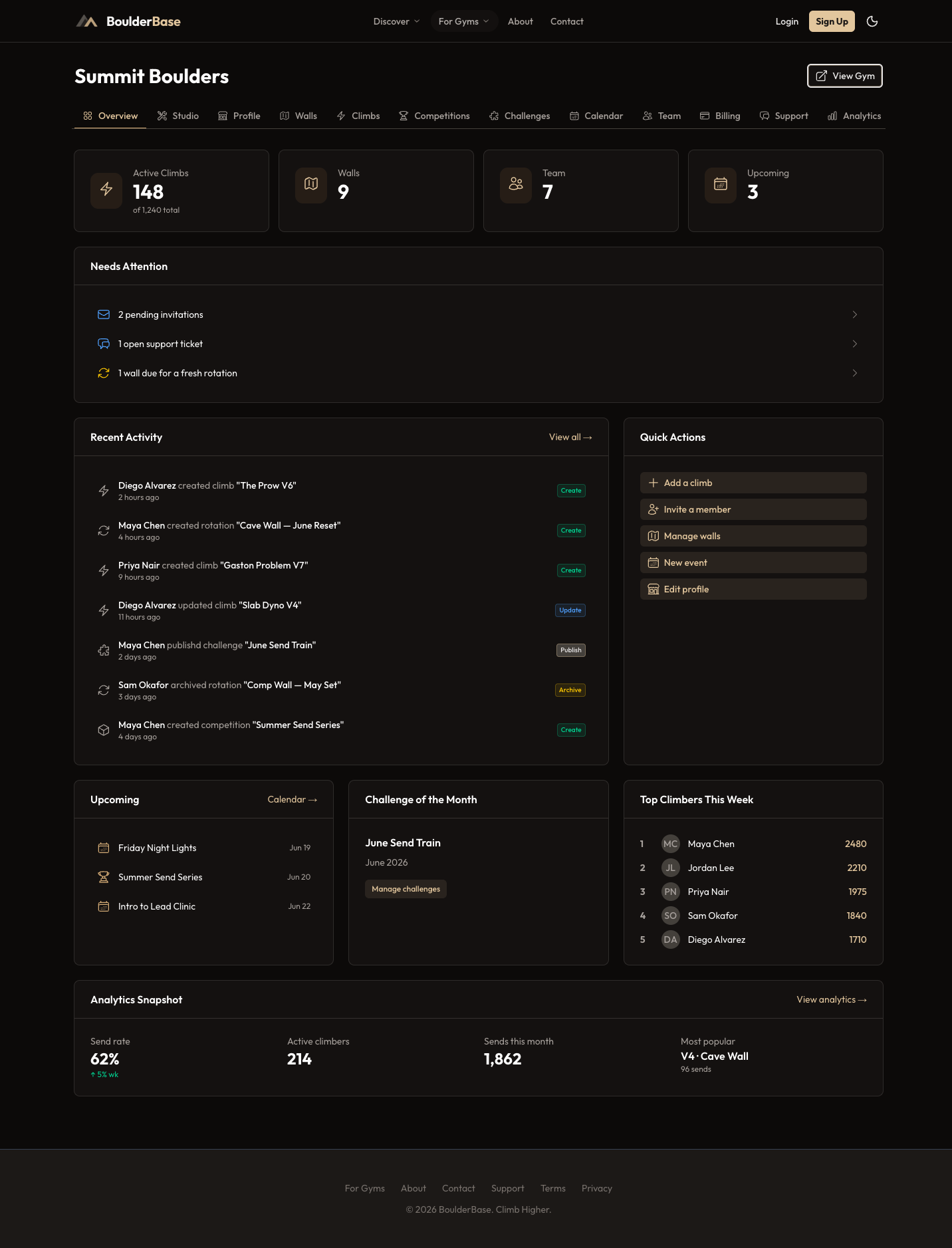Viewport: 952px width, 1248px height.
Task: Click the envelope icon beside pending invitations
Action: click(x=104, y=314)
